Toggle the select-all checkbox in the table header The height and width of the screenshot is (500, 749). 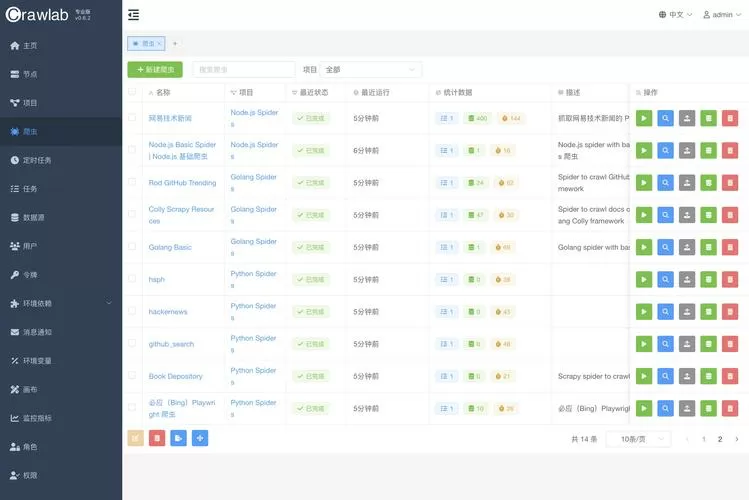click(132, 92)
